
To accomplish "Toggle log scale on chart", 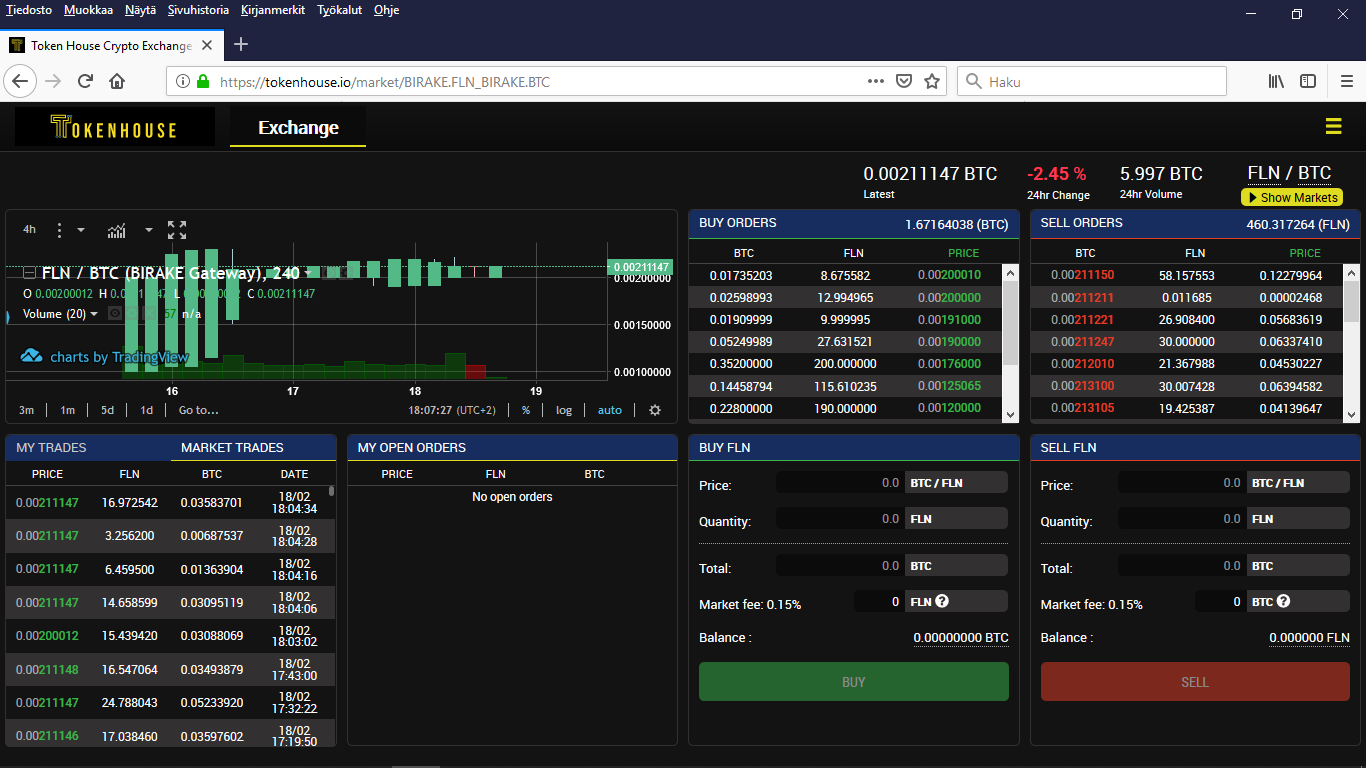I will (564, 410).
